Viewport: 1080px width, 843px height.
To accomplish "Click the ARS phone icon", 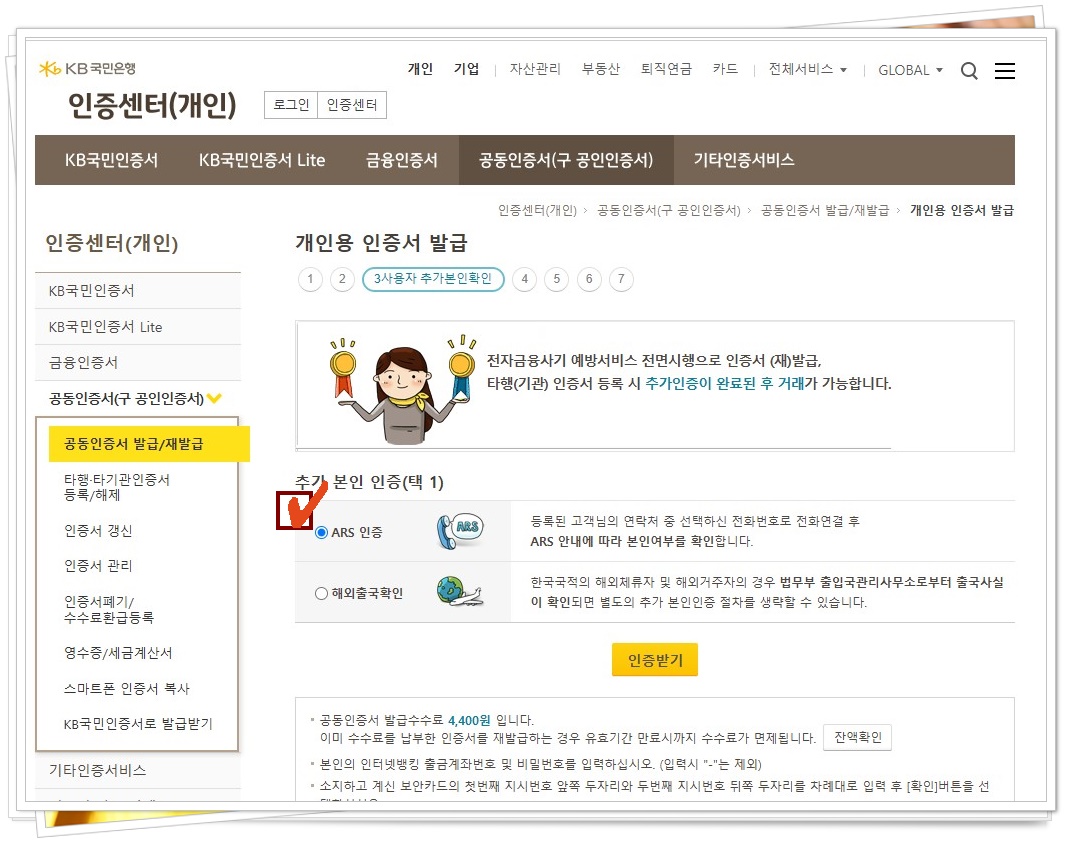I will click(x=460, y=531).
